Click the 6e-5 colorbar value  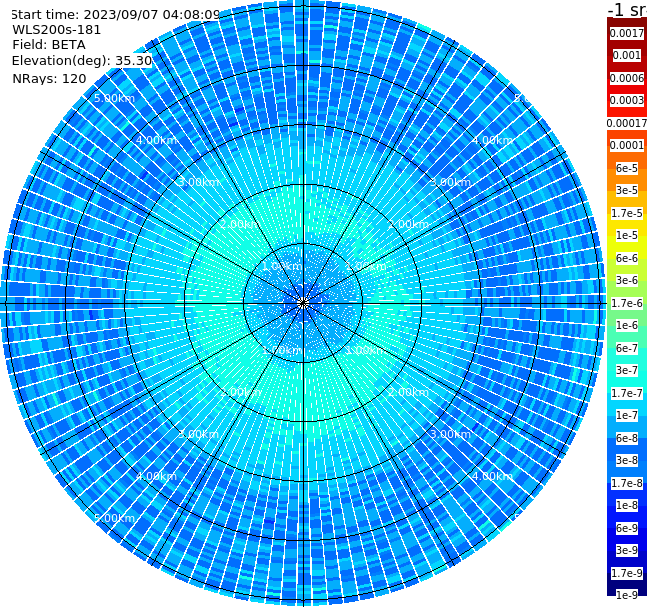[627, 168]
